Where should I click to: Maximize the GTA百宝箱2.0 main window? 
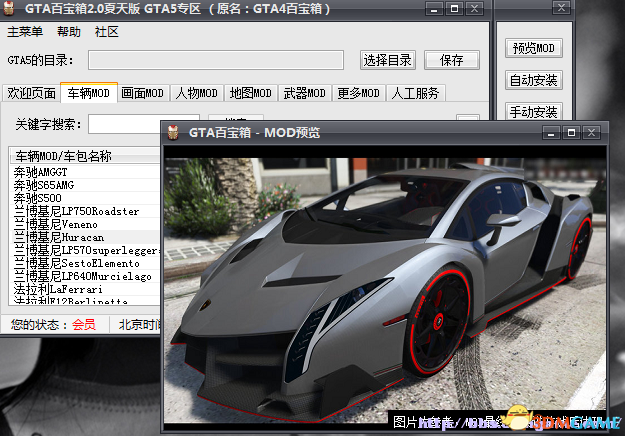(x=454, y=8)
